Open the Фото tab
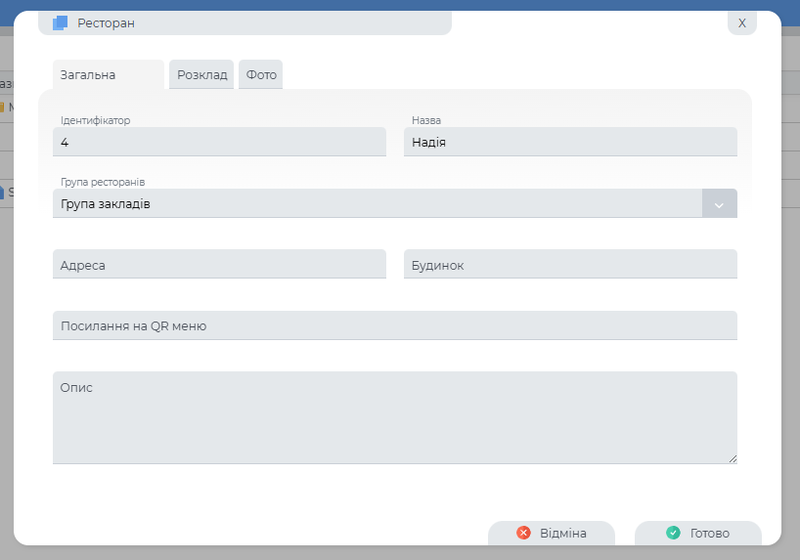The width and height of the screenshot is (800, 560). click(x=261, y=75)
